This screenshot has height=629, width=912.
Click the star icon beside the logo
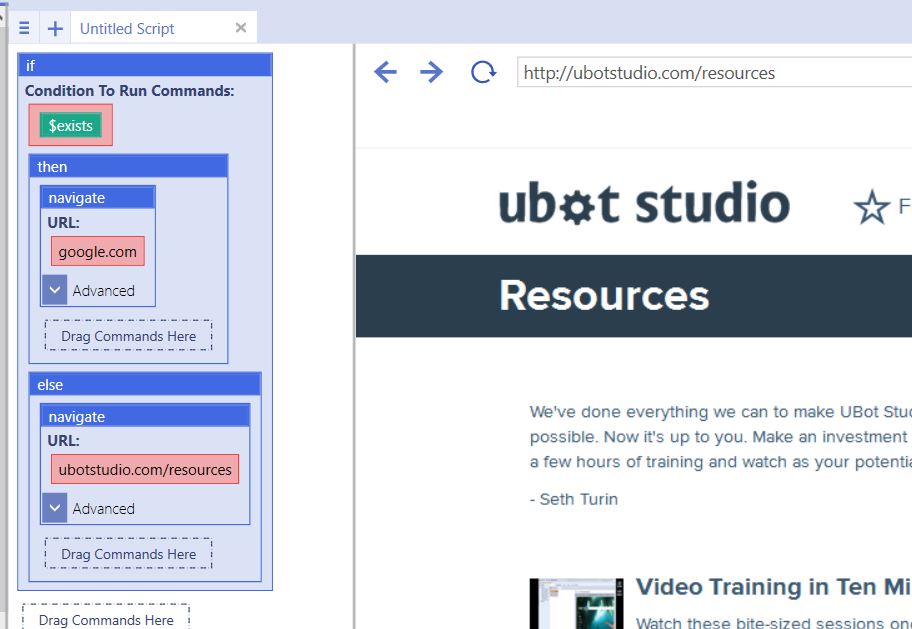tap(871, 207)
